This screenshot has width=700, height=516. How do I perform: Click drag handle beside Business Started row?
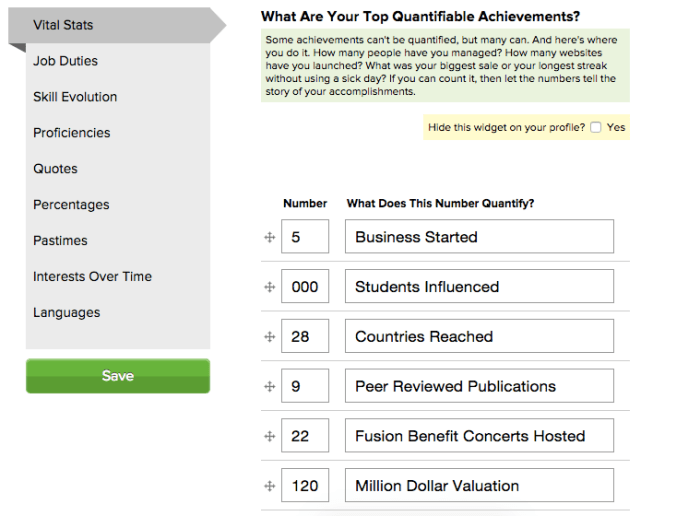269,237
